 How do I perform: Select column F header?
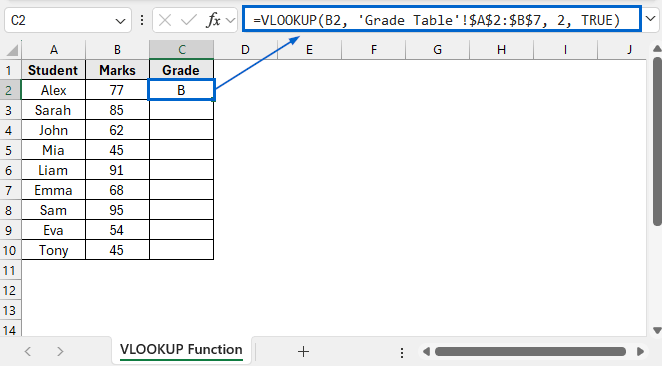click(x=374, y=50)
